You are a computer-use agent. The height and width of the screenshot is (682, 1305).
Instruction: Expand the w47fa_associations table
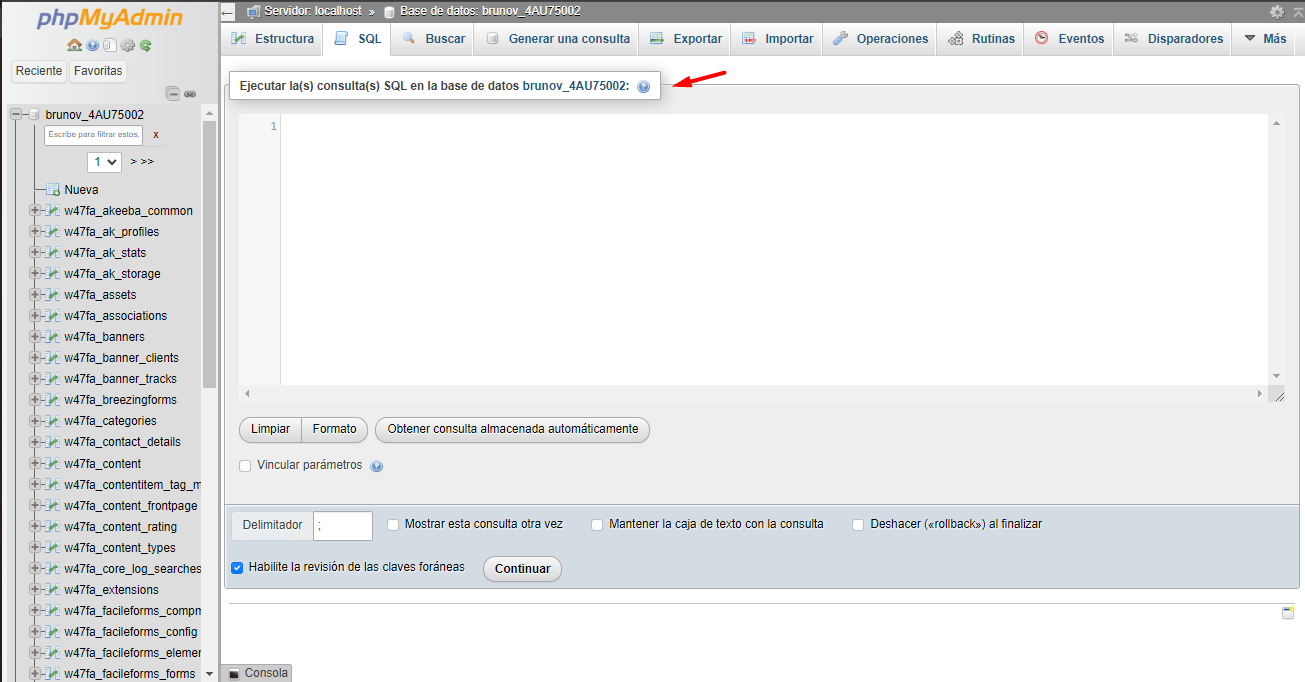pyautogui.click(x=34, y=316)
